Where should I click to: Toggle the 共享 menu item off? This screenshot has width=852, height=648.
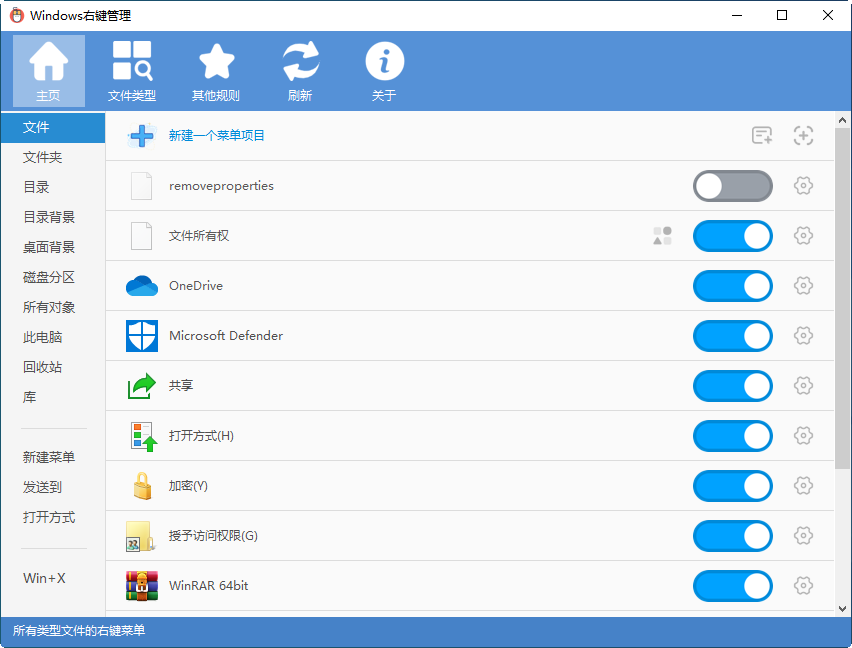click(x=732, y=386)
